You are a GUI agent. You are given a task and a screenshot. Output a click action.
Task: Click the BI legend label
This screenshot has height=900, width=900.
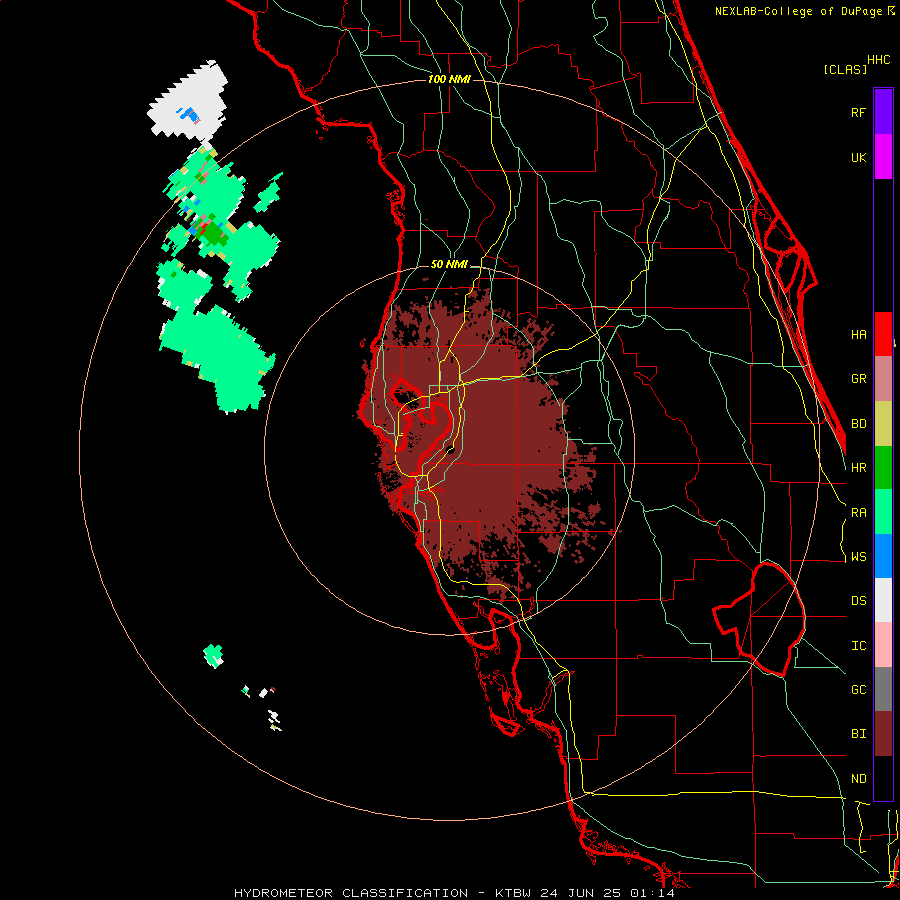[858, 734]
